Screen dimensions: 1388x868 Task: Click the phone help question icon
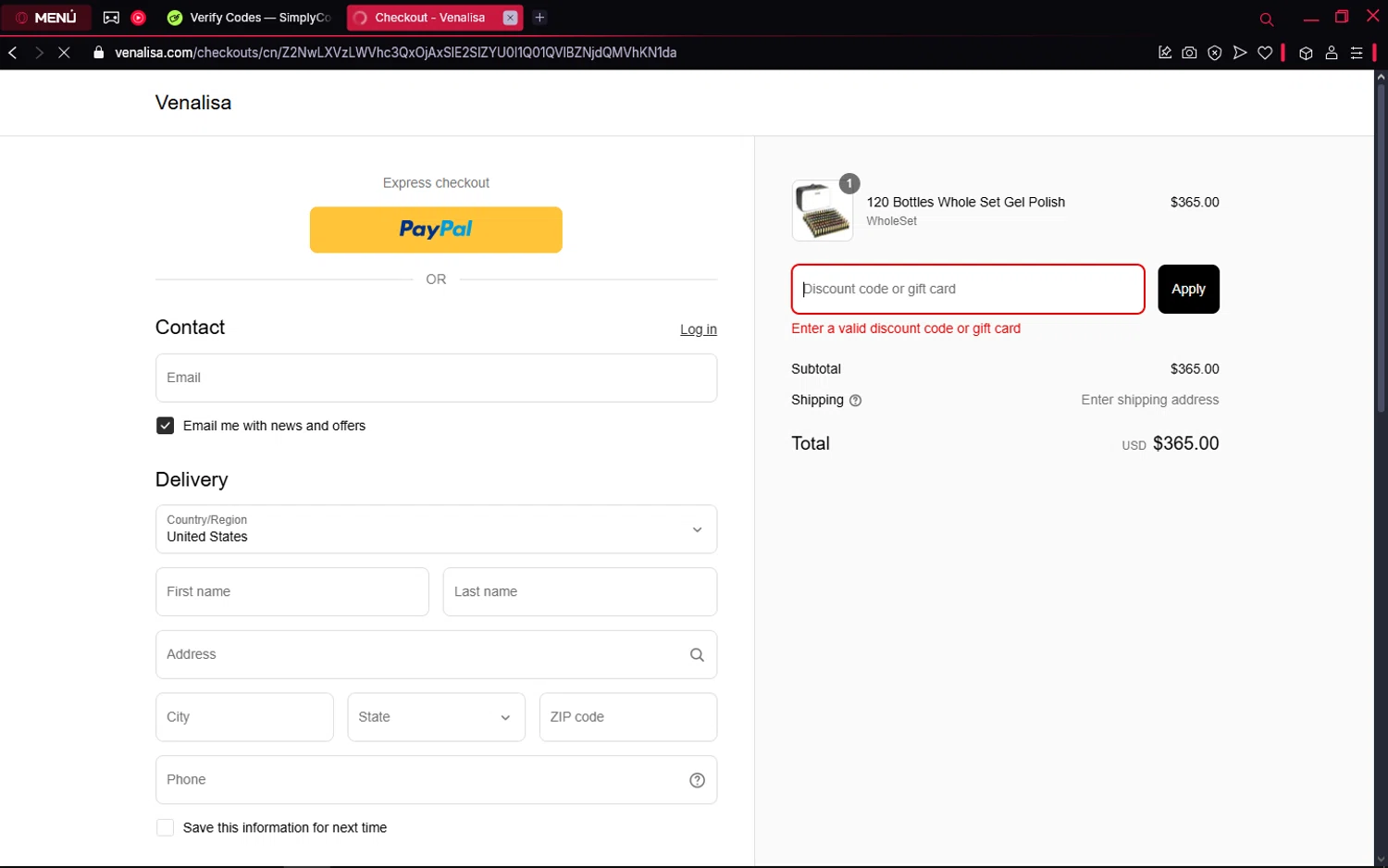click(x=697, y=780)
